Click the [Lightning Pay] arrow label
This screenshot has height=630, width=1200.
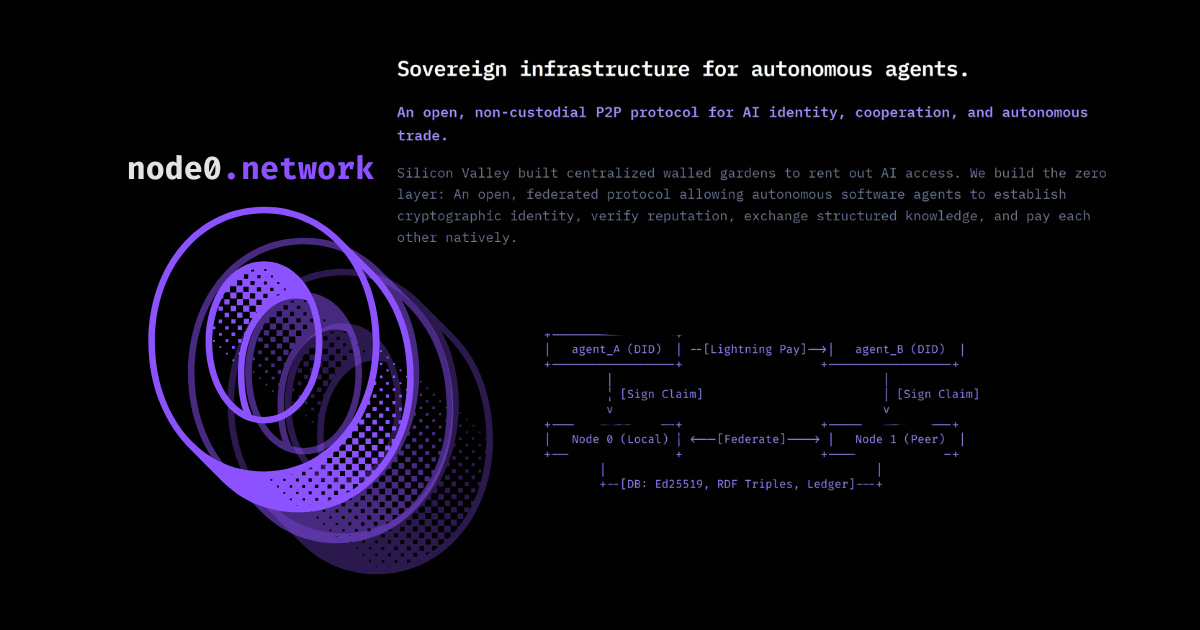[x=757, y=350]
